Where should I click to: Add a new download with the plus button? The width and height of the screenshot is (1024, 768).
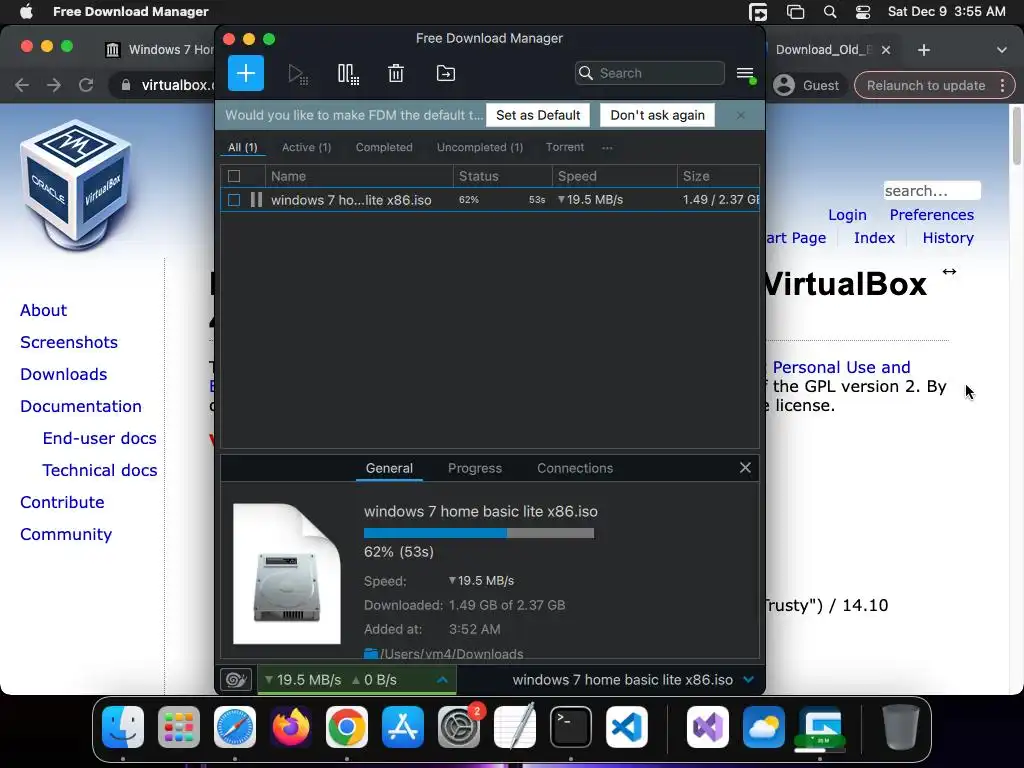point(246,73)
